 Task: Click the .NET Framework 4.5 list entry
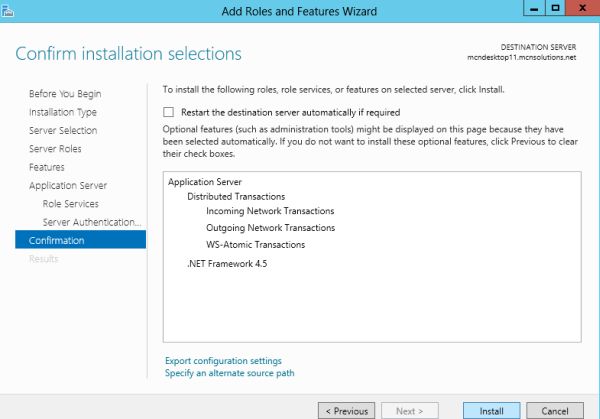[227, 264]
